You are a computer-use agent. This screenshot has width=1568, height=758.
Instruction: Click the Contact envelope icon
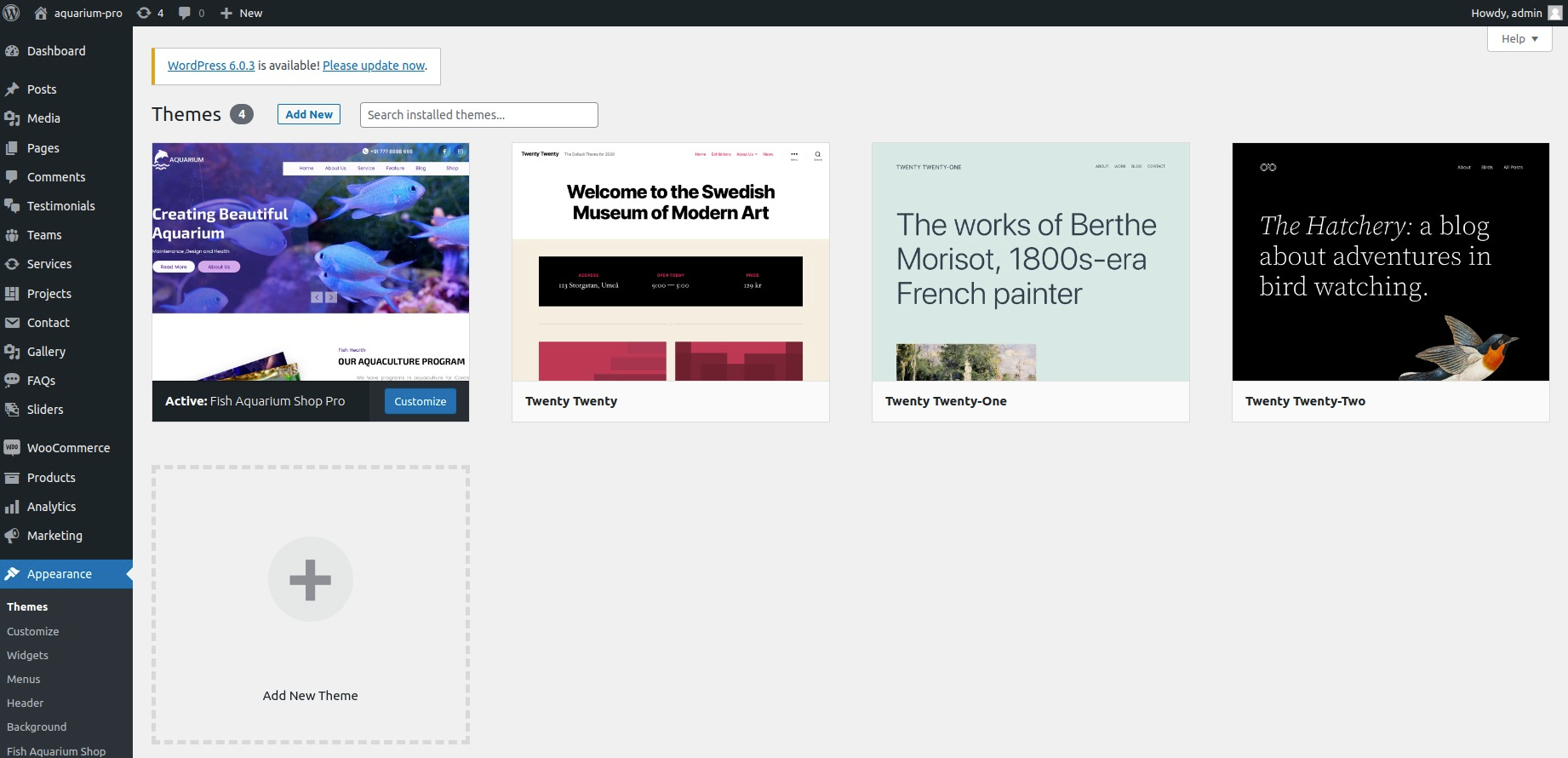pos(12,323)
